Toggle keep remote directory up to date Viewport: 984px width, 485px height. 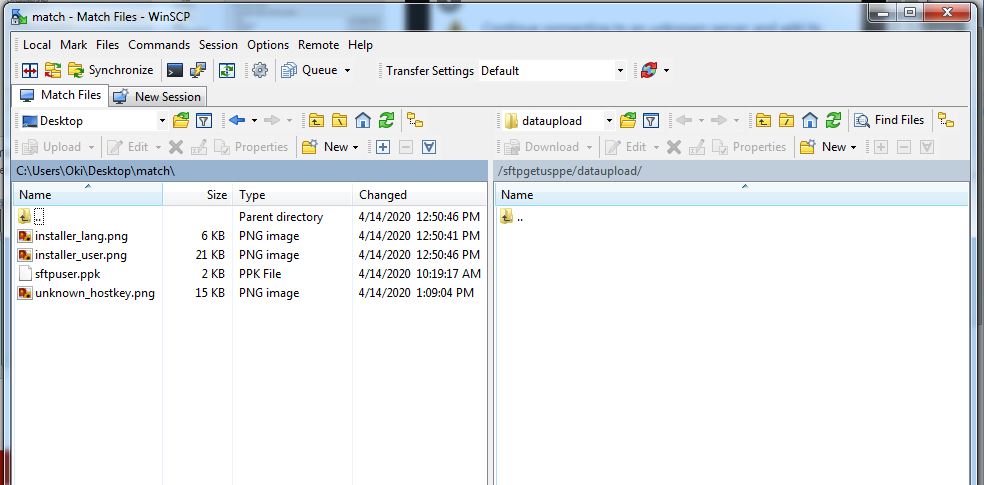(x=228, y=71)
